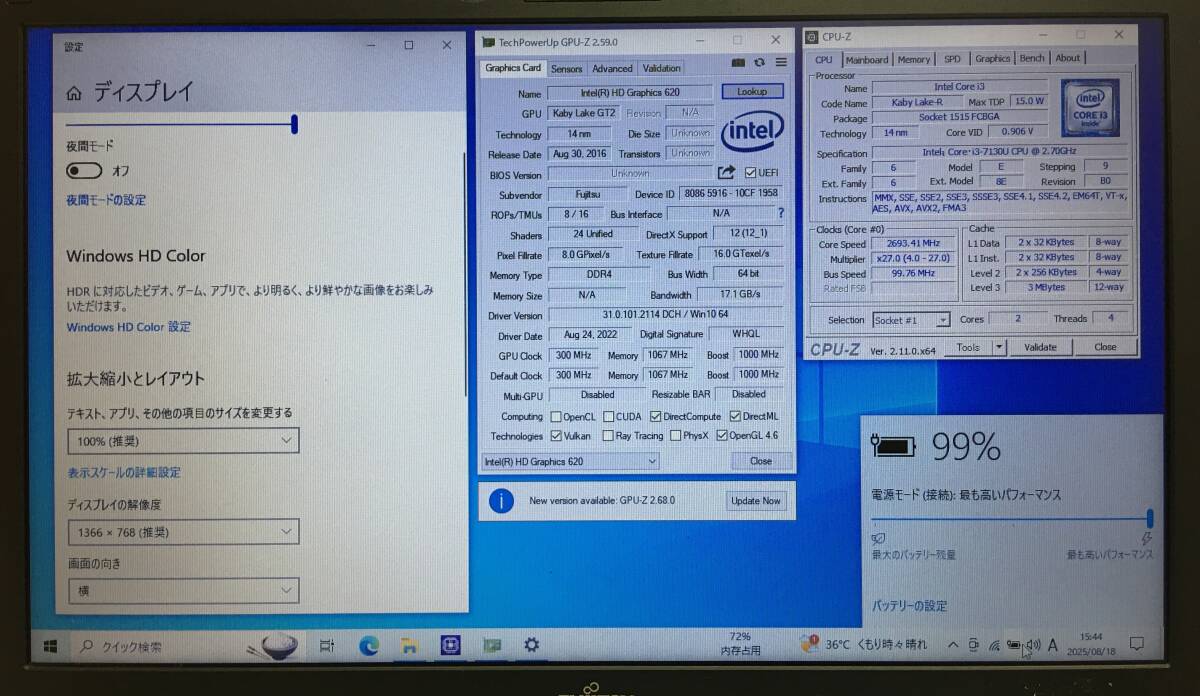Screen dimensions: 1200x696
Task: Open the Windows Start menu
Action: 49,646
